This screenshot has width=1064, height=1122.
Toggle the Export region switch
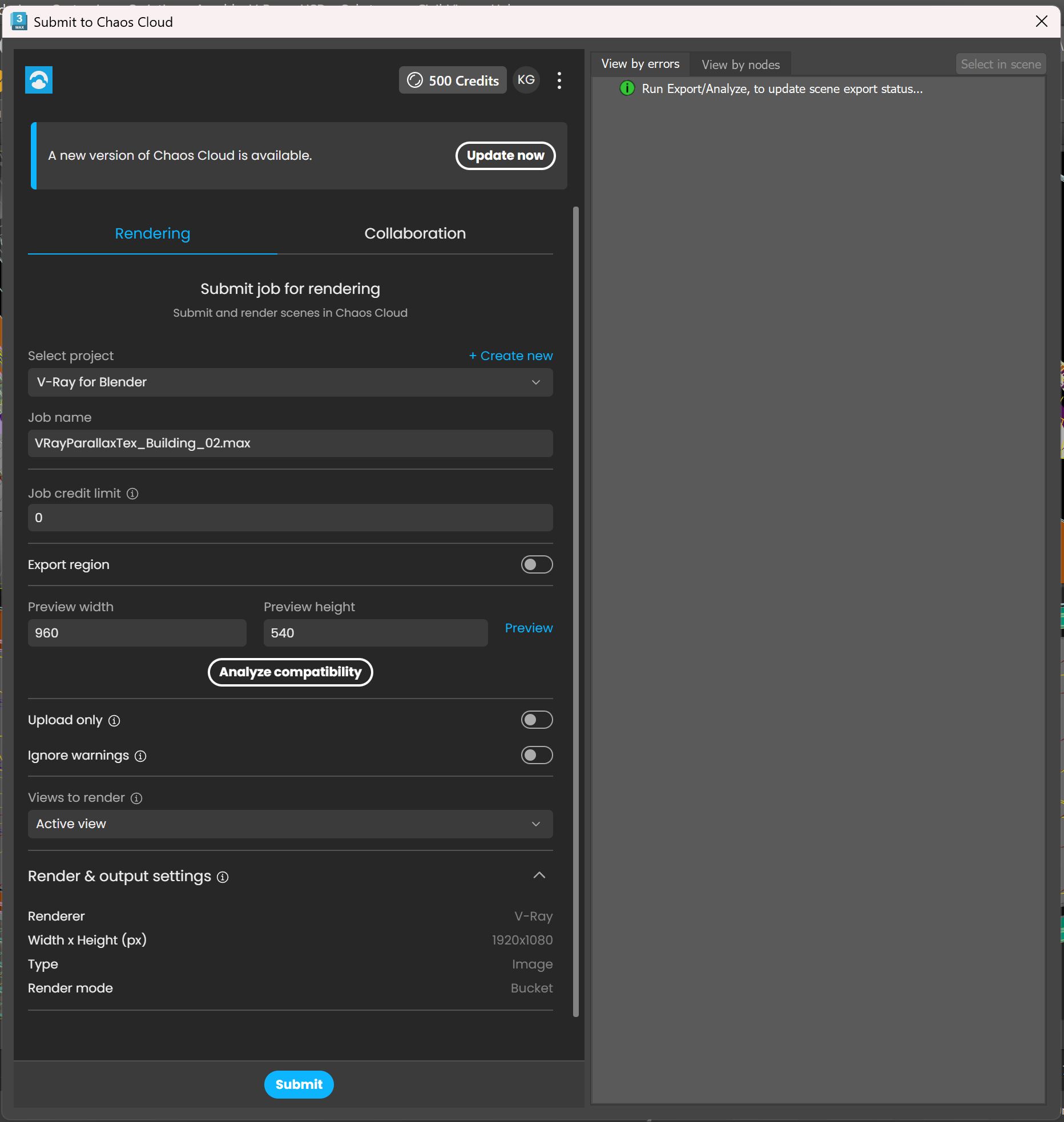(537, 564)
